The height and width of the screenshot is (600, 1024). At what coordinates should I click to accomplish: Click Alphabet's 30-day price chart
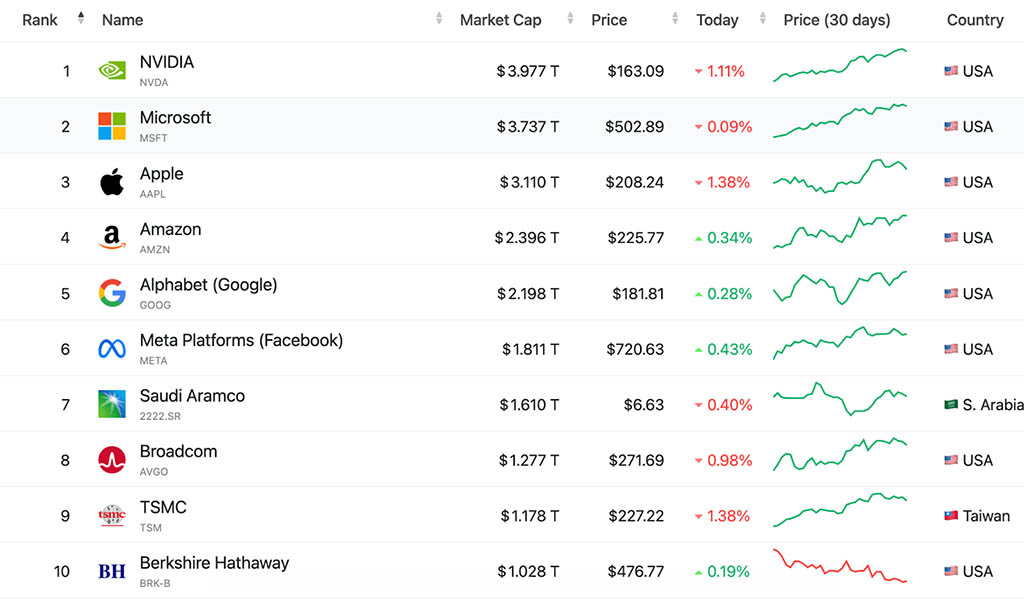[x=840, y=287]
